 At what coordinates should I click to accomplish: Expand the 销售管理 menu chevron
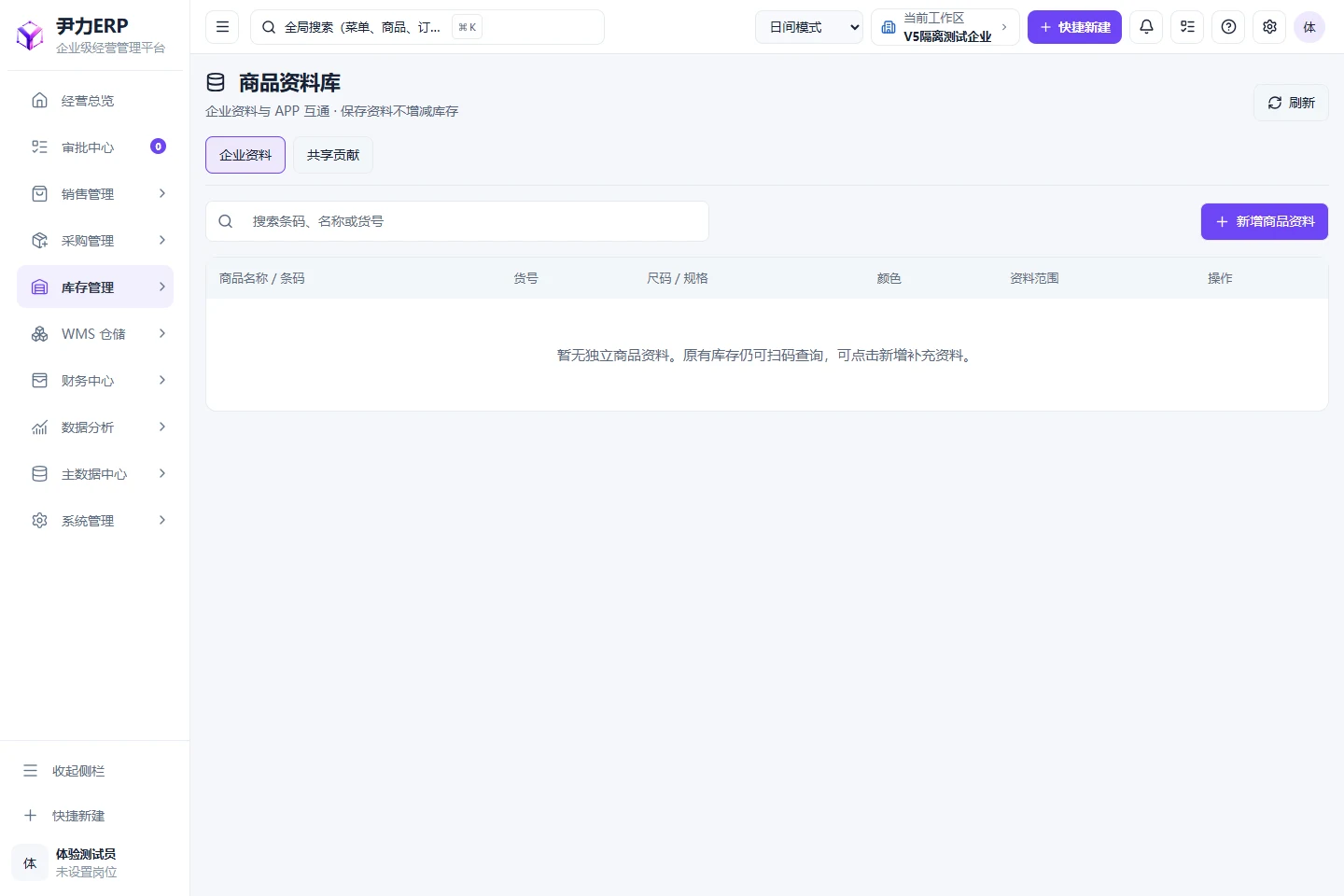162,193
